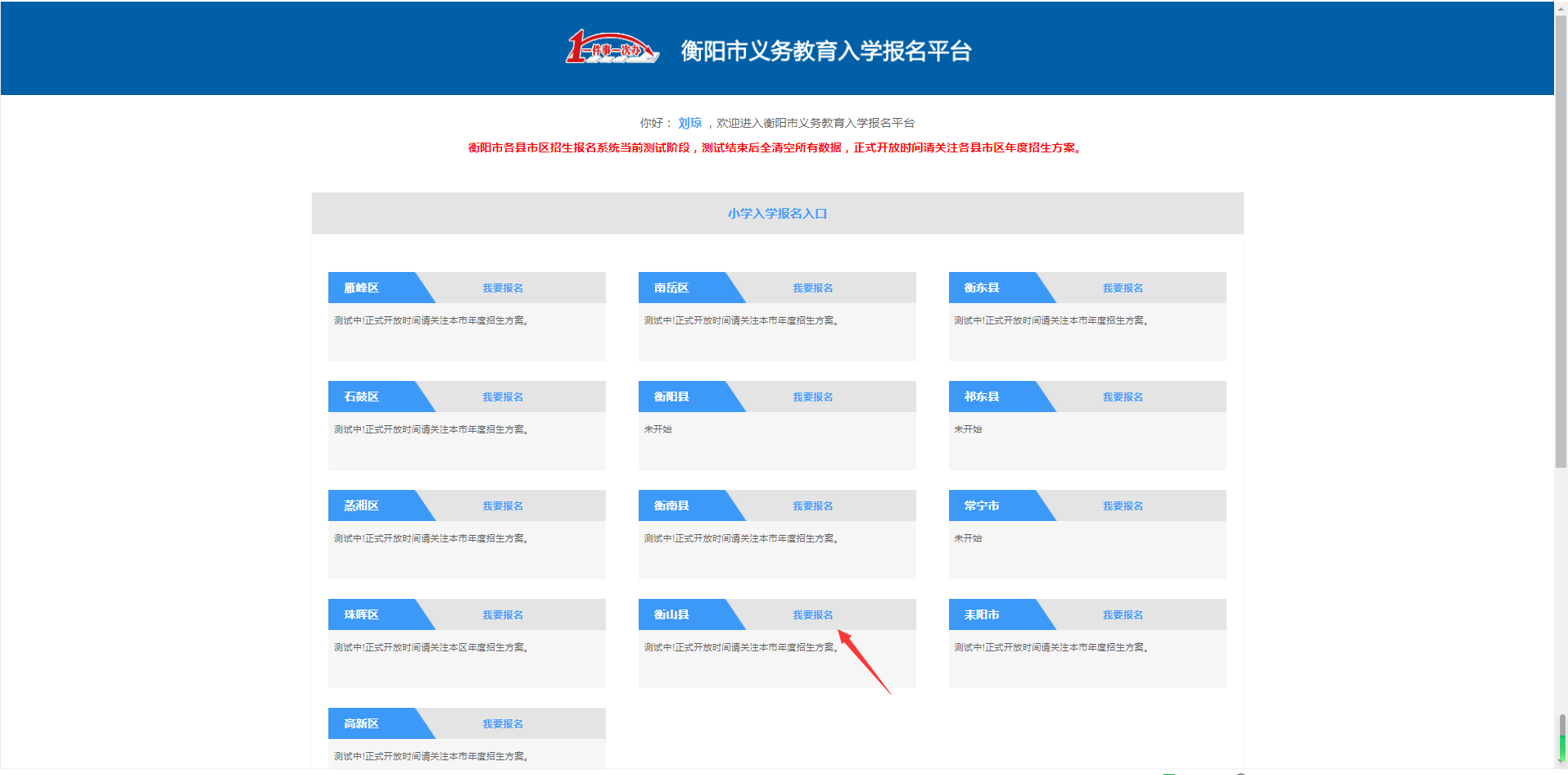Click 我要报名 for 常宁市
This screenshot has height=775, width=1568.
pos(1123,506)
